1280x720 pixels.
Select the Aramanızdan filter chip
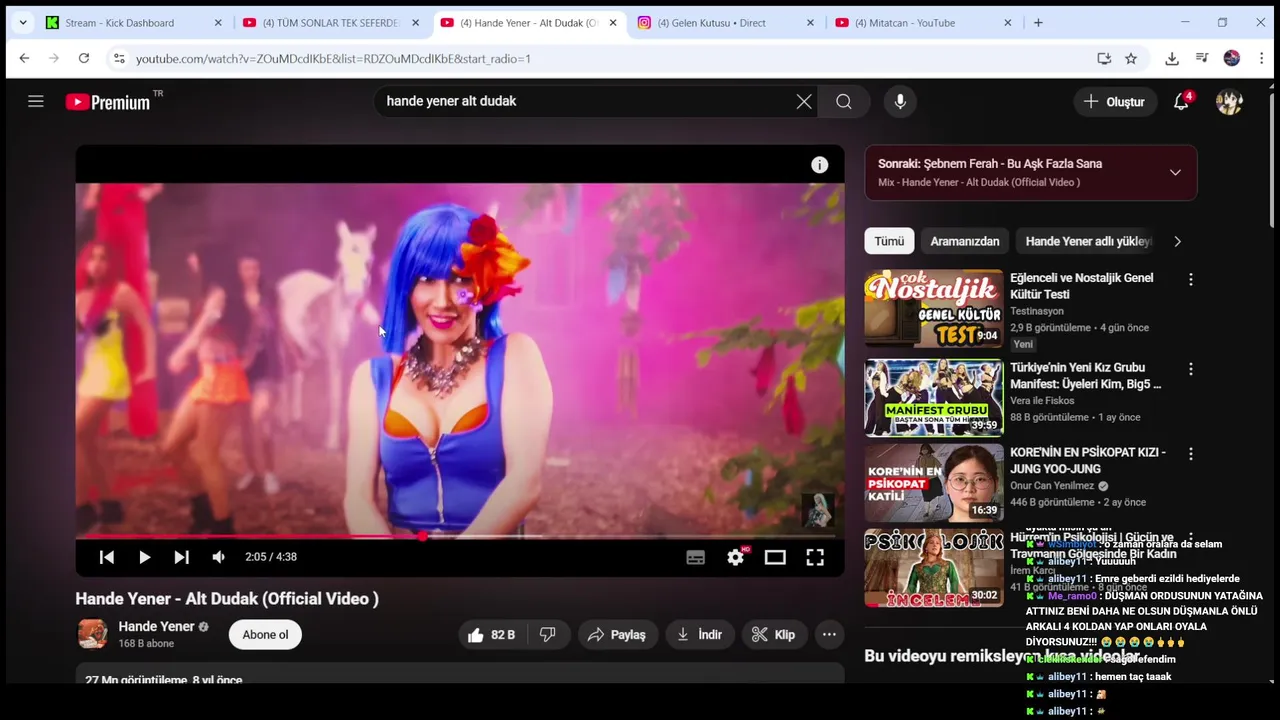[965, 241]
